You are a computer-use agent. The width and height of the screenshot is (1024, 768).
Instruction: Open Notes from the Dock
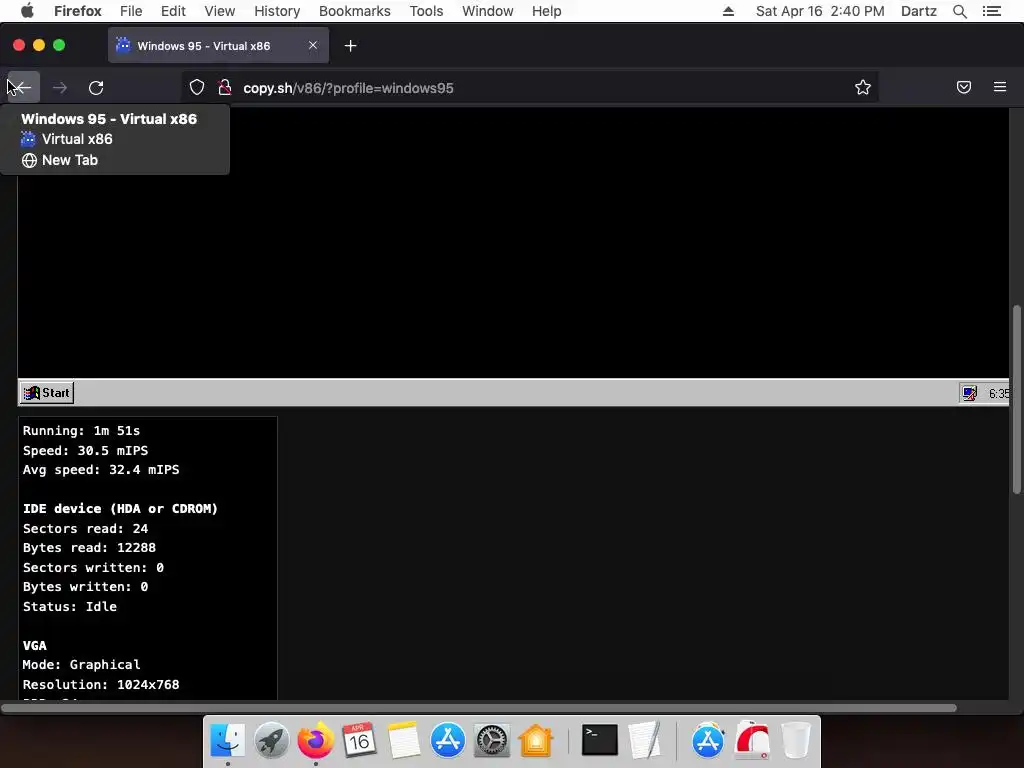pyautogui.click(x=404, y=740)
